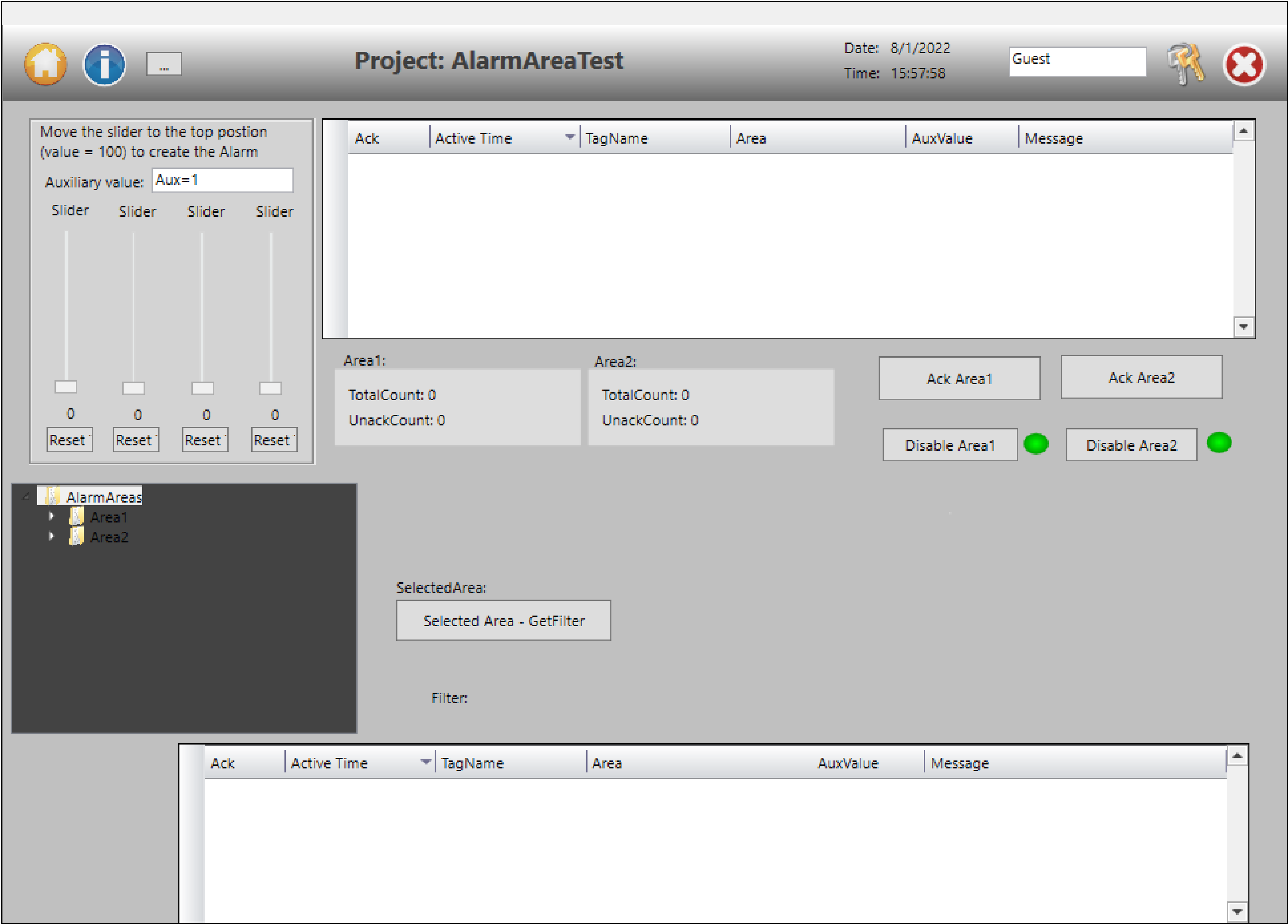Collapse the AlarmAreas tree root
The width and height of the screenshot is (1288, 924).
(26, 496)
